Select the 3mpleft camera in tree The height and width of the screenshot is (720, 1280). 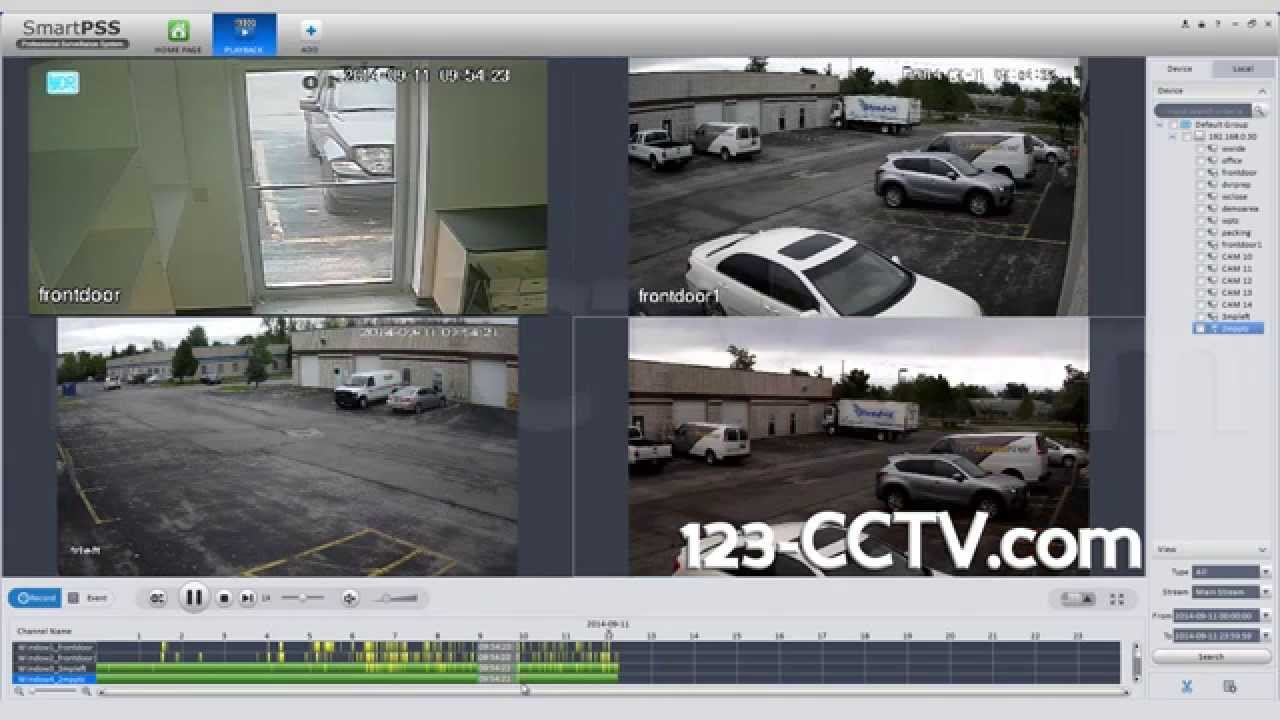tap(1237, 317)
